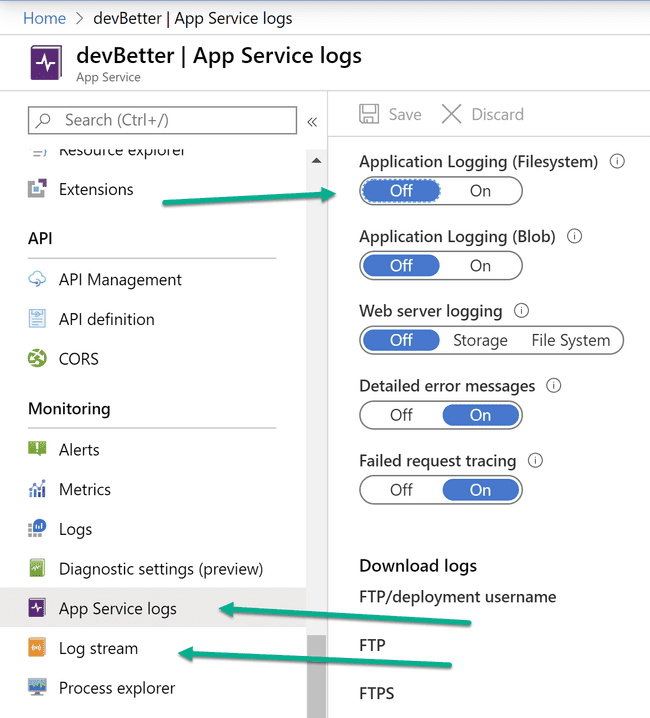Select Off for Application Logging (Blob)
The height and width of the screenshot is (718, 650).
[x=401, y=266]
